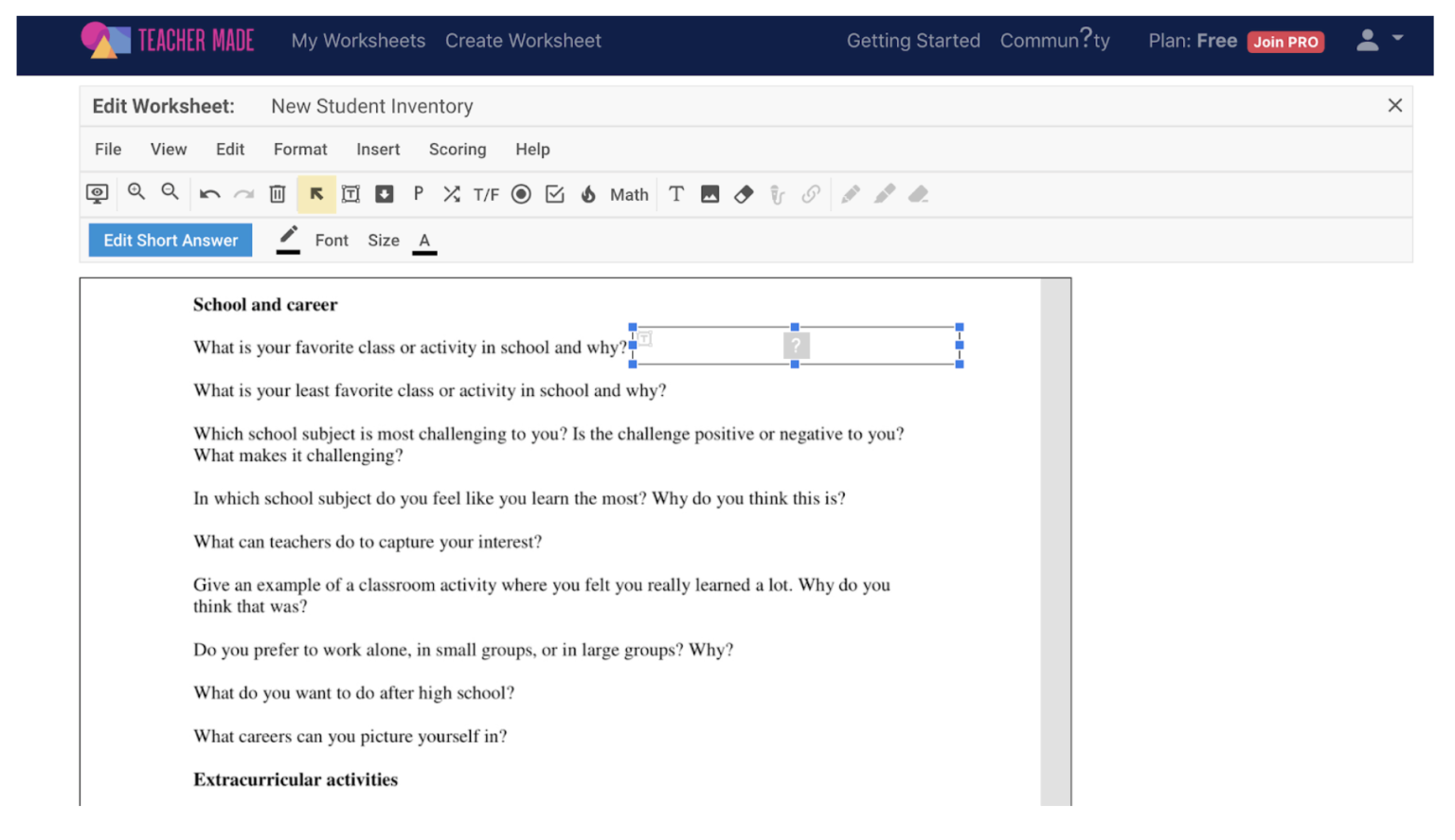Click the Join PRO link

point(1285,42)
